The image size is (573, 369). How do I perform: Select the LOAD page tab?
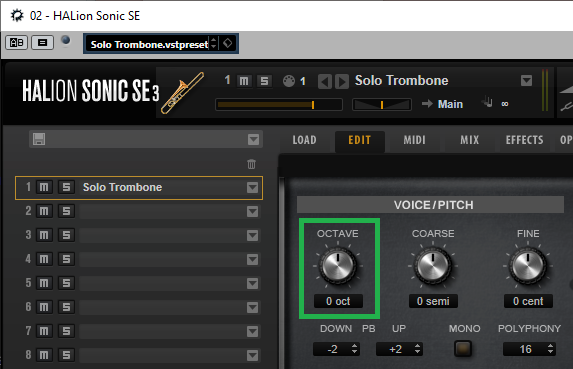click(x=304, y=140)
